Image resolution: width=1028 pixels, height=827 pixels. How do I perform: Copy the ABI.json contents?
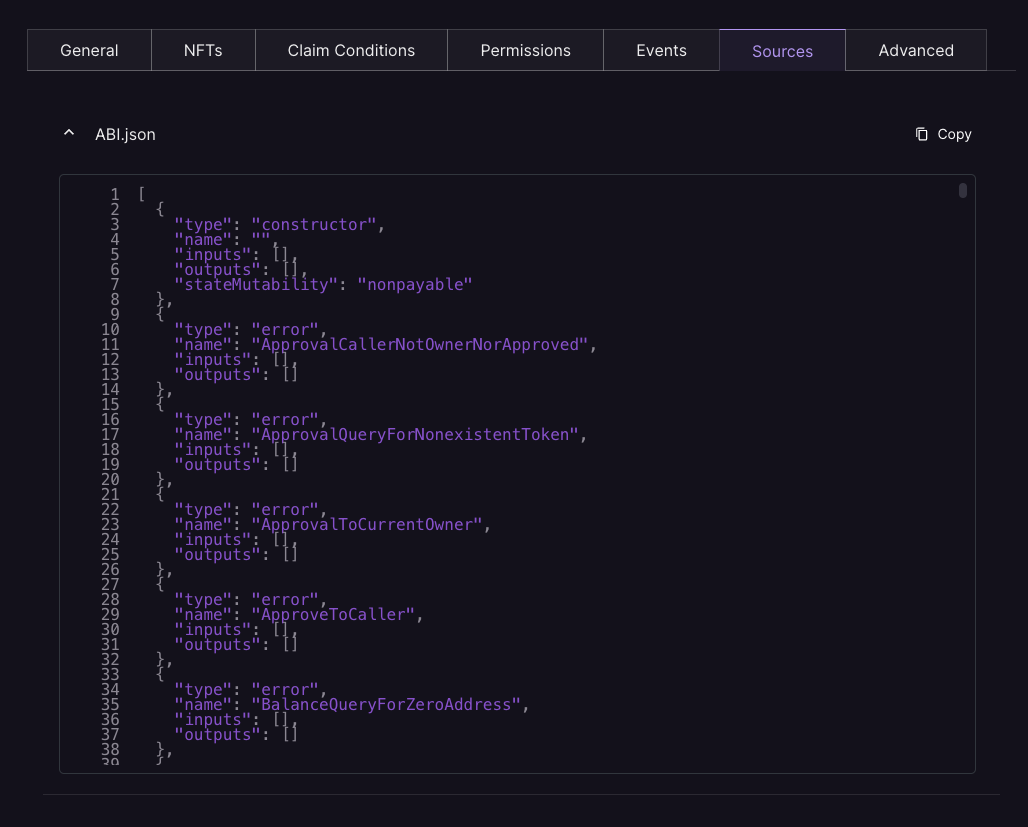(x=943, y=134)
